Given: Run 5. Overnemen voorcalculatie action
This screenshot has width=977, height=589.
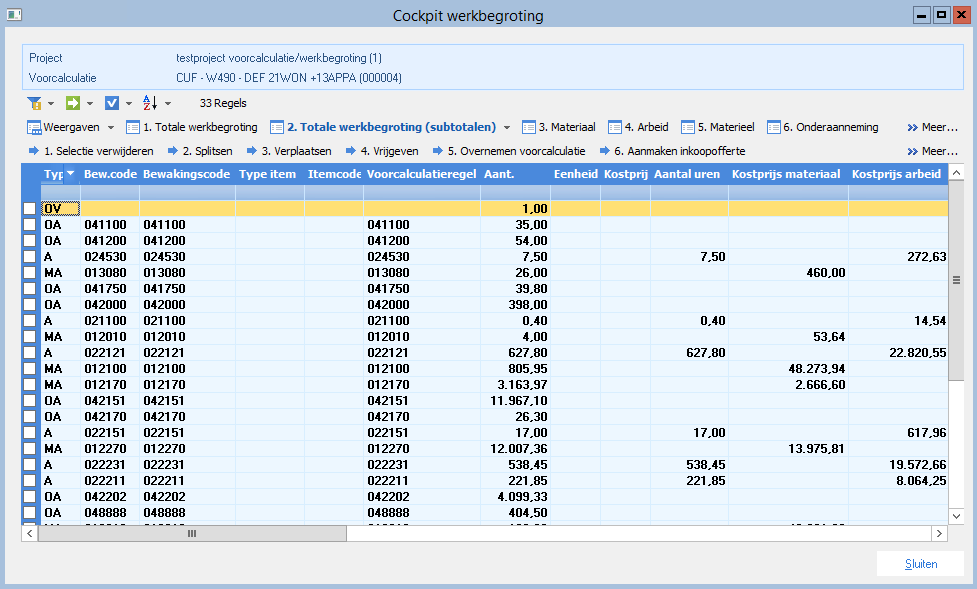Looking at the screenshot, I should point(517,151).
